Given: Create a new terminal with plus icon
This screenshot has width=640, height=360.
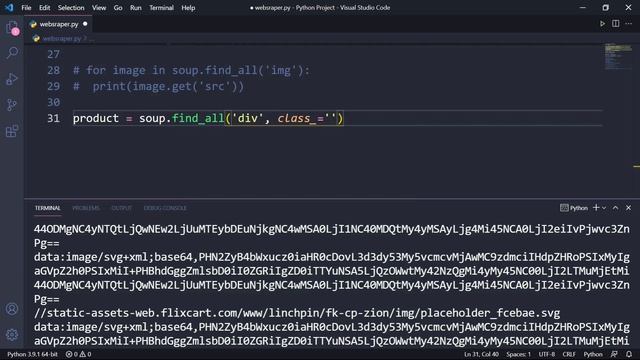Looking at the screenshot, I should [x=596, y=208].
